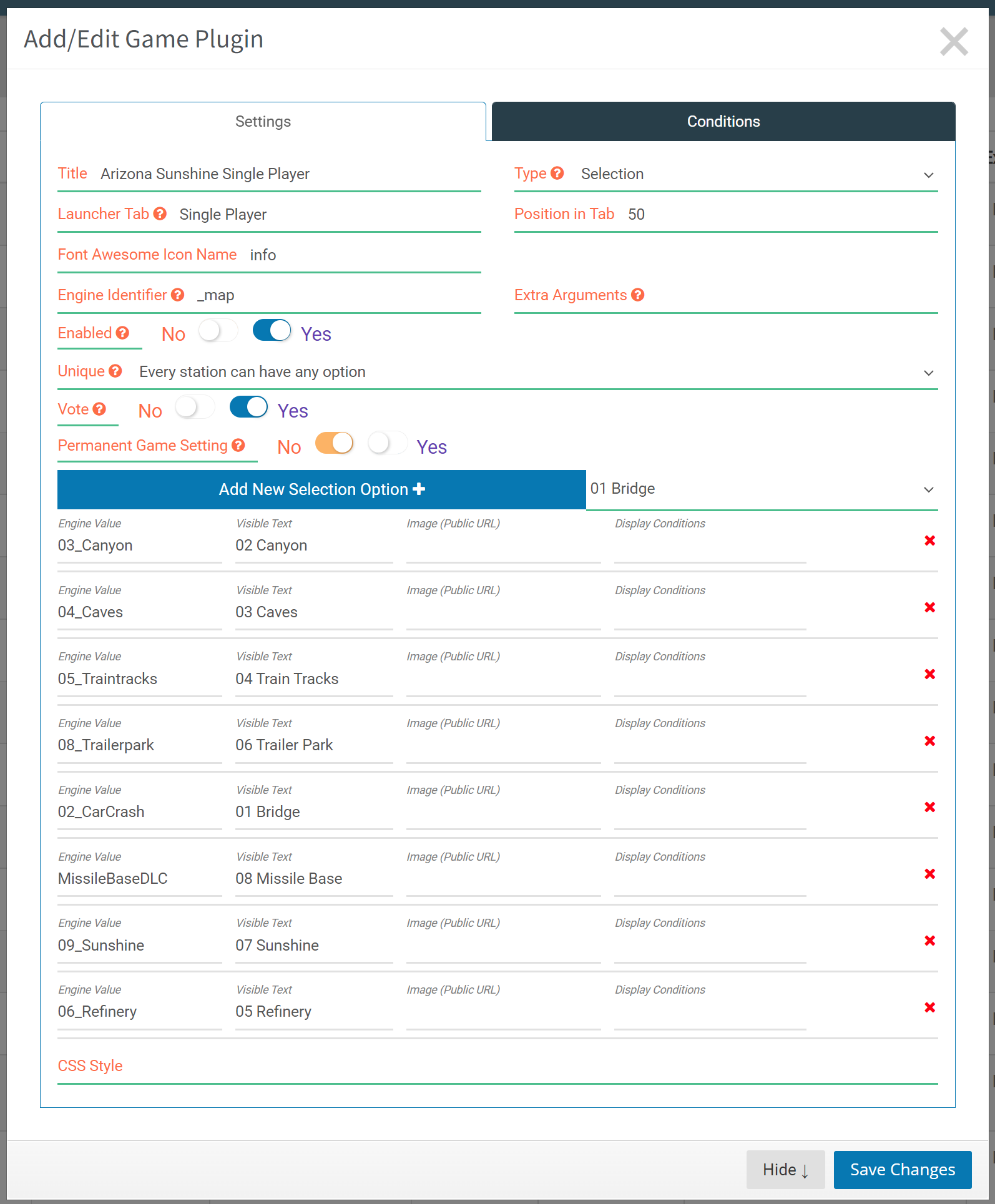Image resolution: width=995 pixels, height=1204 pixels.
Task: View help for Extra Arguments
Action: pyautogui.click(x=637, y=295)
